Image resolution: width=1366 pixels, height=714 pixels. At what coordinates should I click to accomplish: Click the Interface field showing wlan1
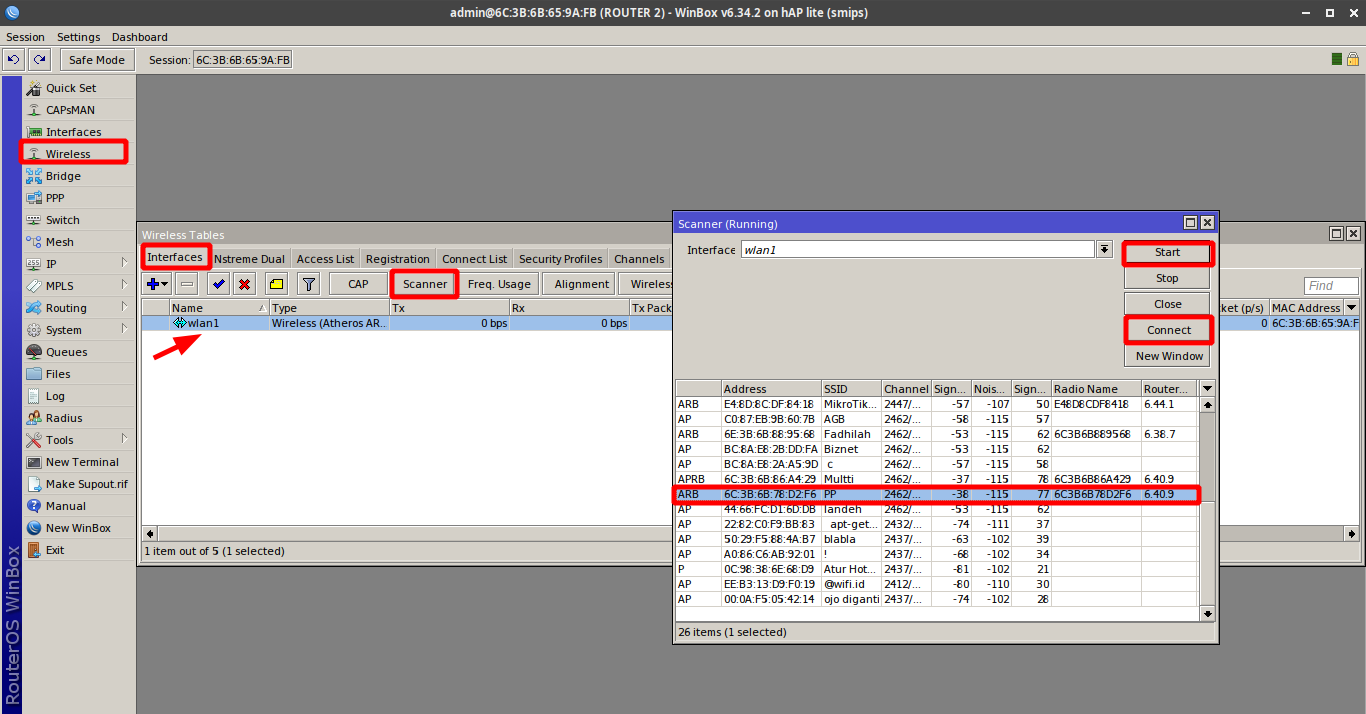tap(917, 250)
